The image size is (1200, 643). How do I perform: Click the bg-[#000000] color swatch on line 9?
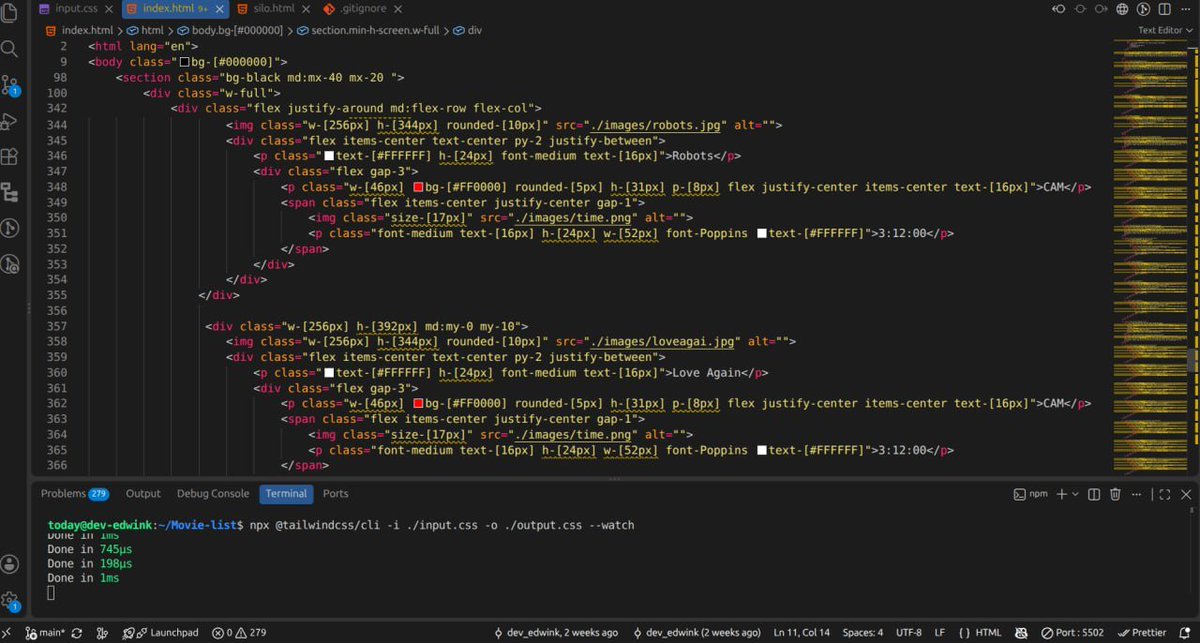pos(185,62)
